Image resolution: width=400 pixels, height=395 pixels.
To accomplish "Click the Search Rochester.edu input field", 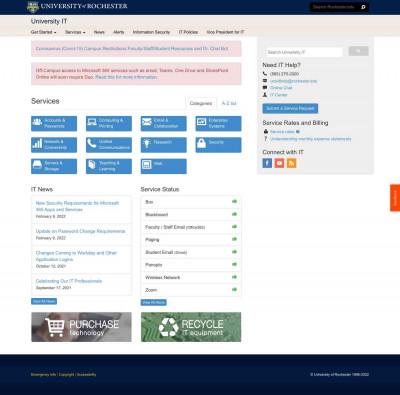I will pyautogui.click(x=334, y=7).
